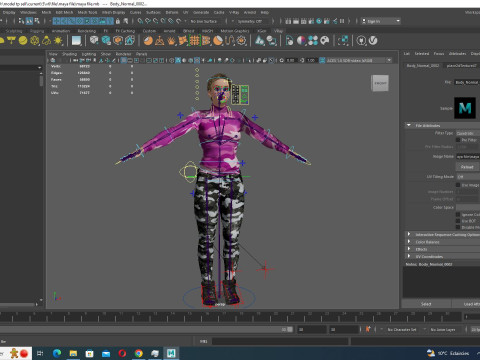Click the sky dome plane shelf icon

76,41
